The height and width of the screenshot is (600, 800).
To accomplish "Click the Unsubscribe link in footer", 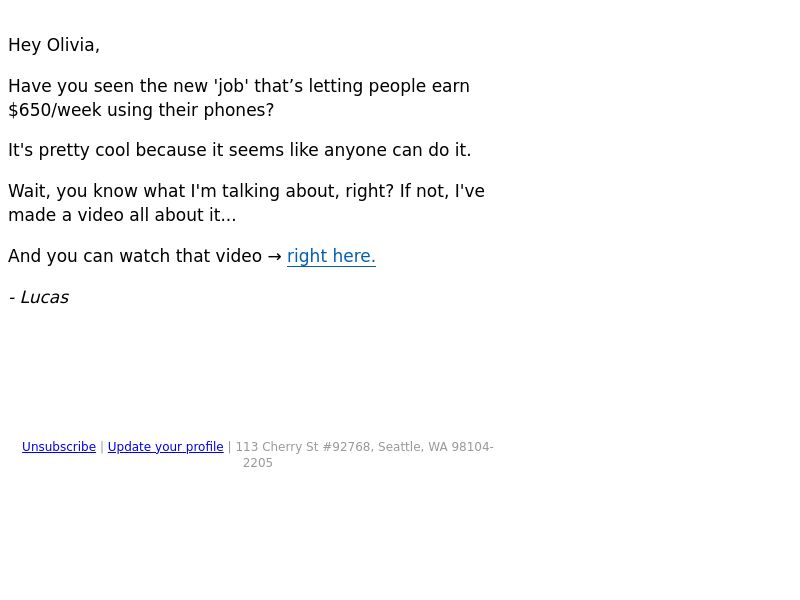I will [59, 447].
